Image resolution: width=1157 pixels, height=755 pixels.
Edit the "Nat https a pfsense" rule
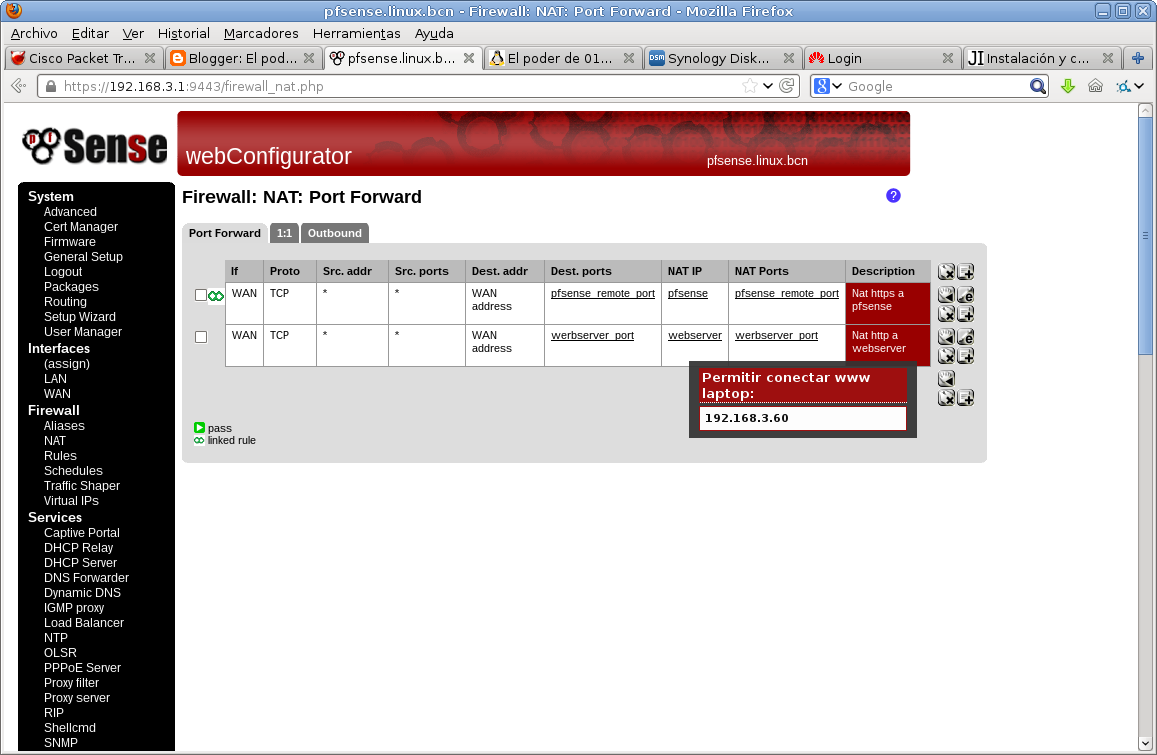(966, 294)
